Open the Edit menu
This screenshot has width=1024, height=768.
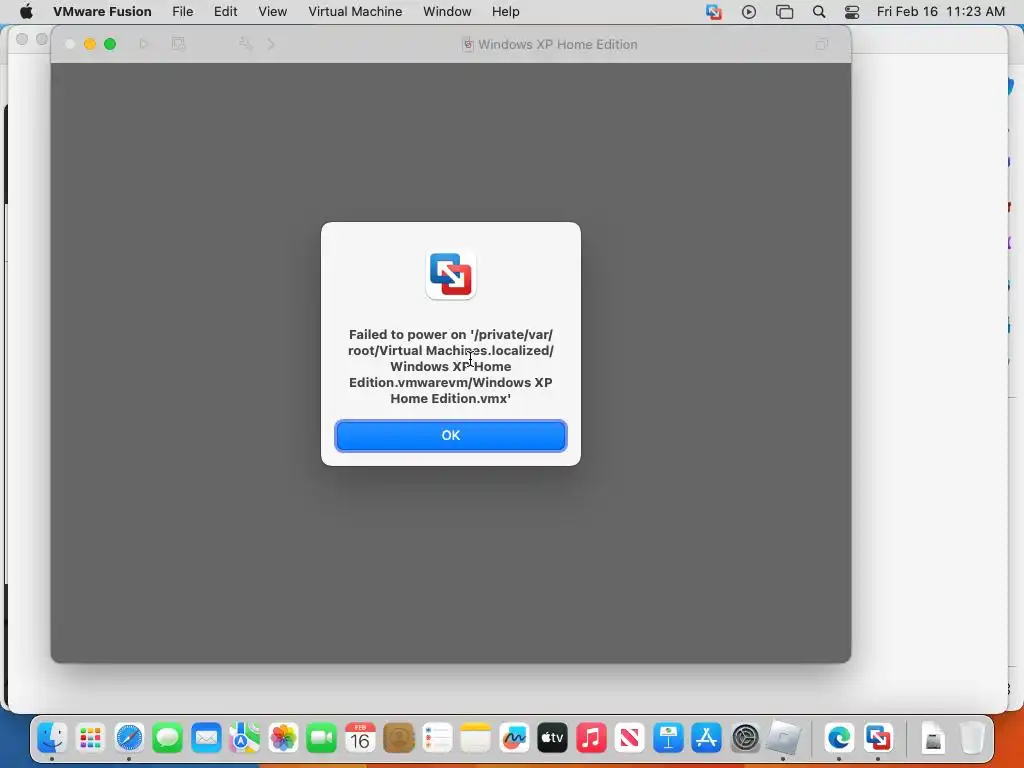point(225,12)
